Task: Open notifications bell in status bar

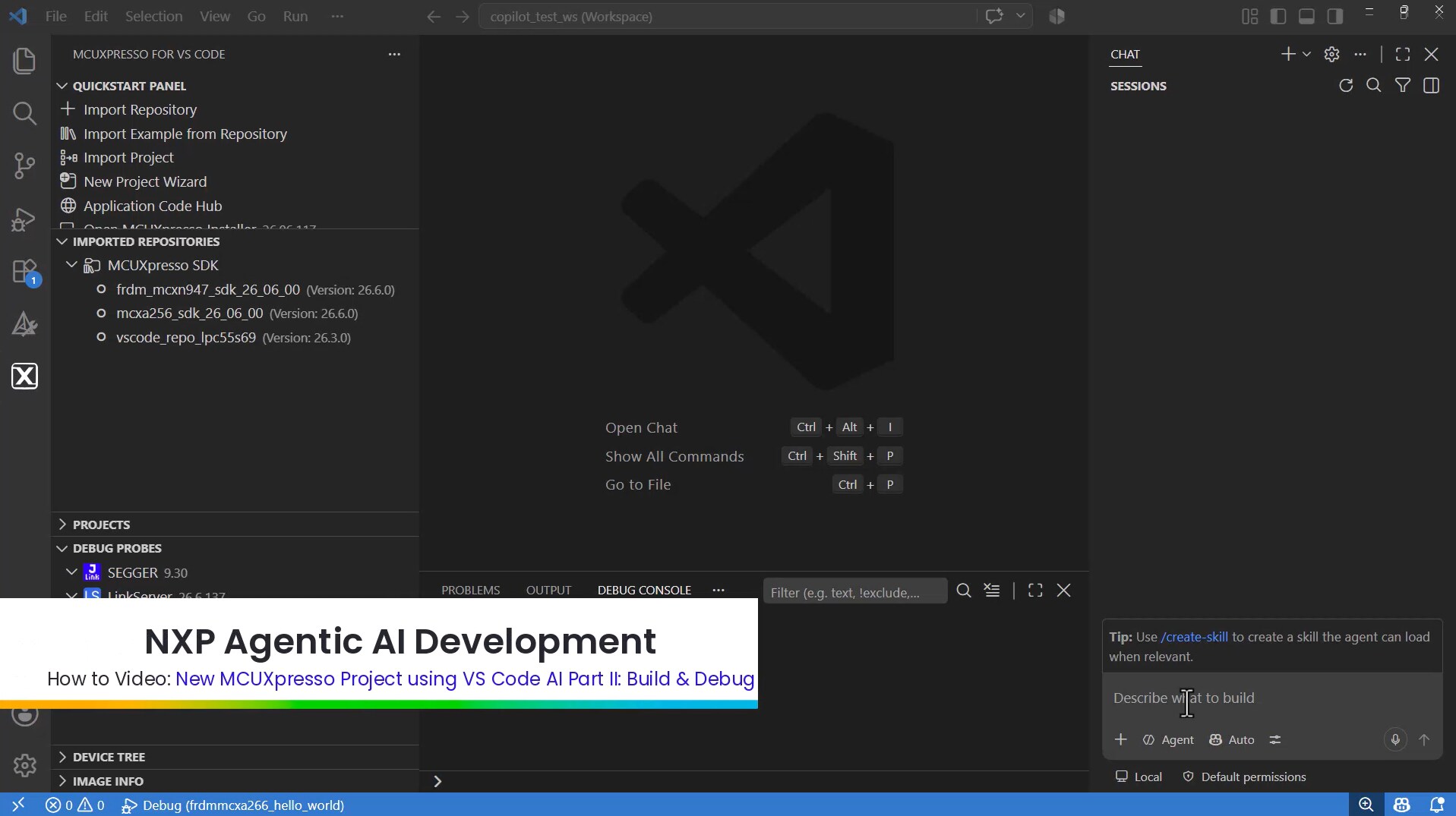Action: point(1437,805)
